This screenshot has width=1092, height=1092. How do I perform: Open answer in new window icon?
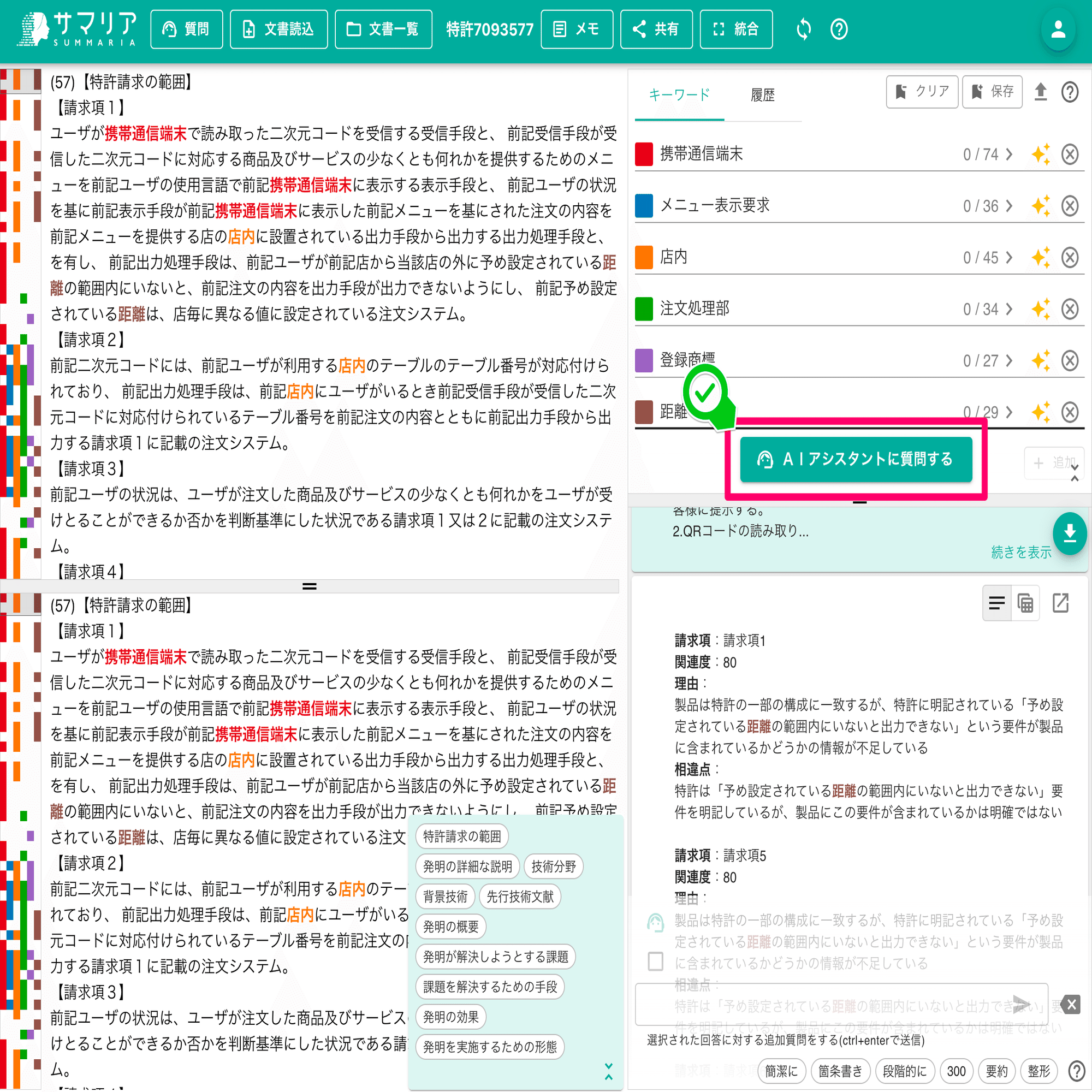pyautogui.click(x=1060, y=603)
